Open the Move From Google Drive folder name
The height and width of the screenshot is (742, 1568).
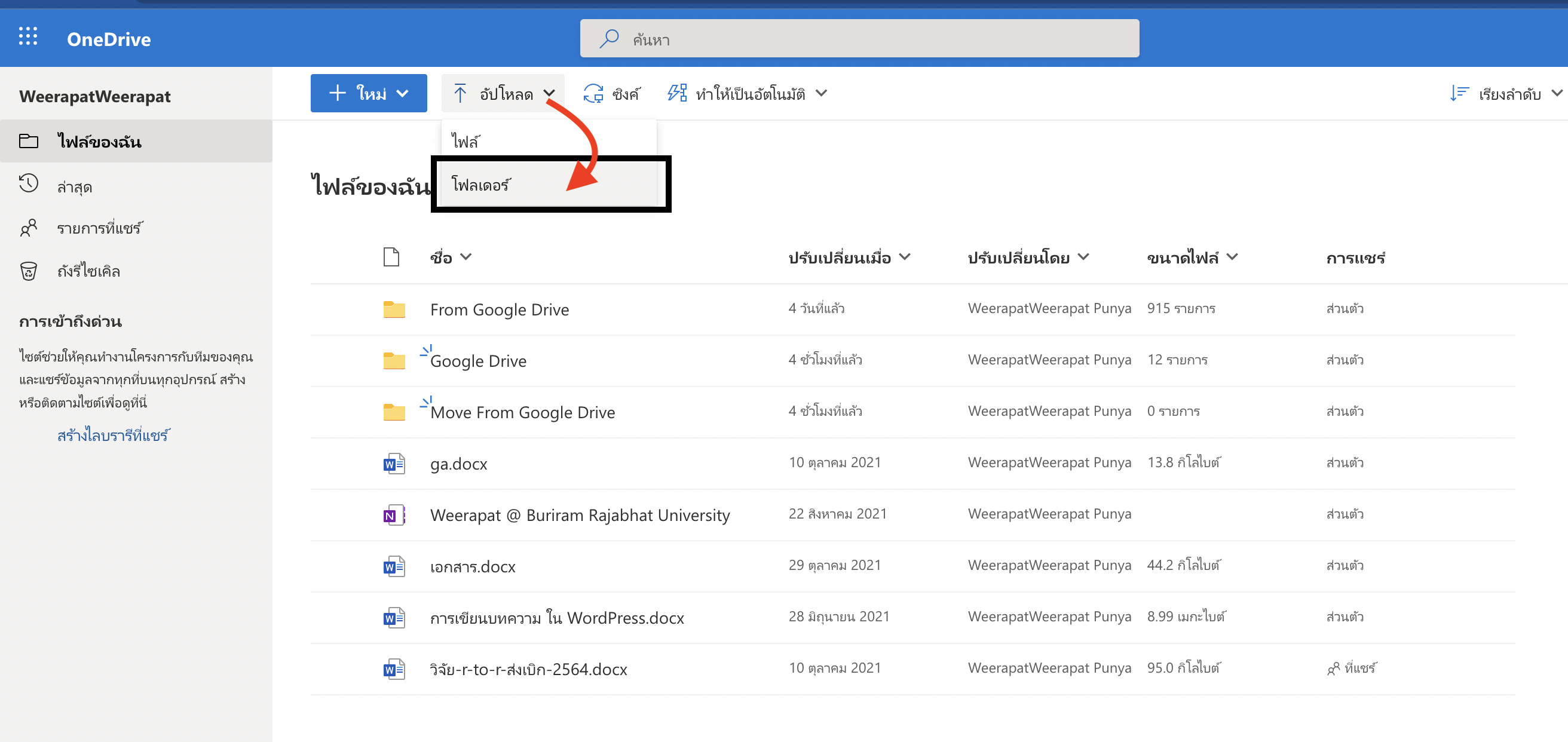coord(523,412)
